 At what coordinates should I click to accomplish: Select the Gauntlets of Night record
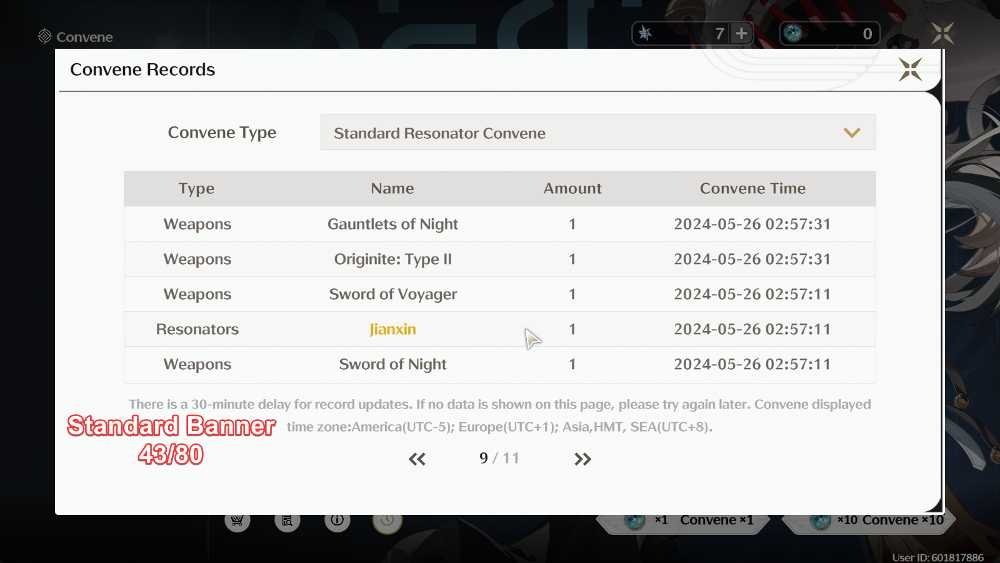tap(499, 224)
